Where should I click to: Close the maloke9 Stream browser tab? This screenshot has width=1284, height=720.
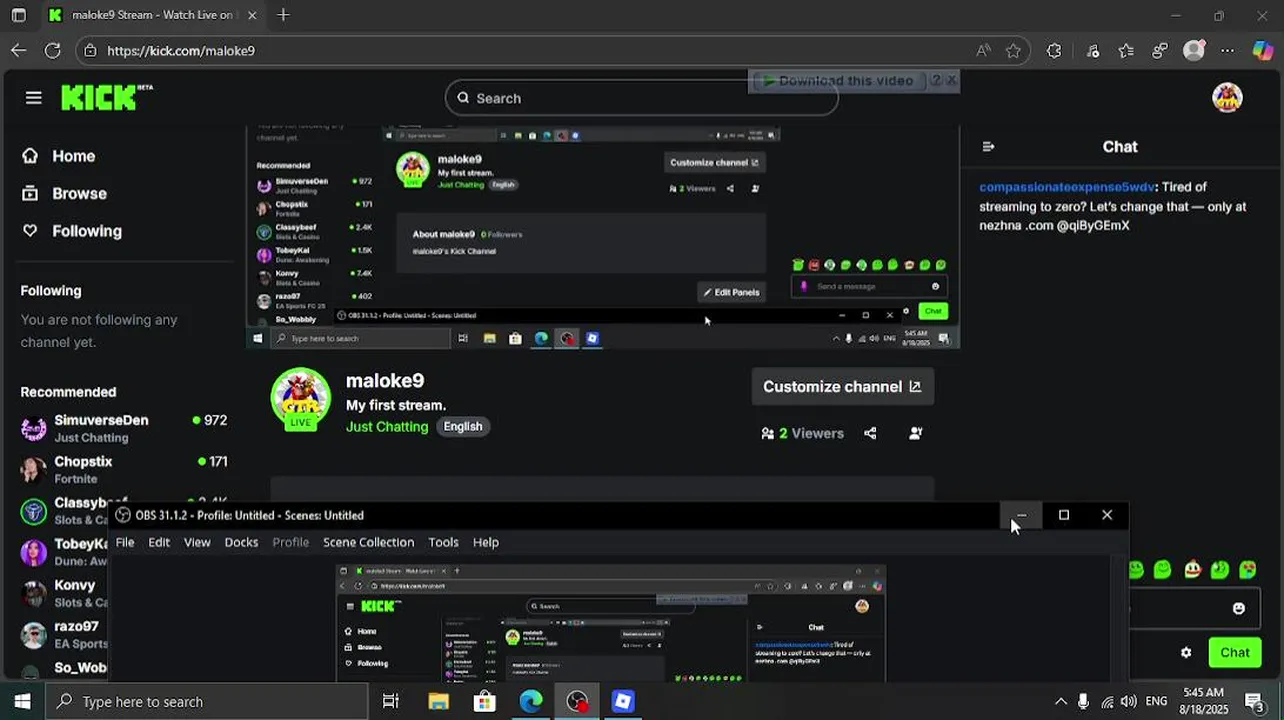click(252, 15)
